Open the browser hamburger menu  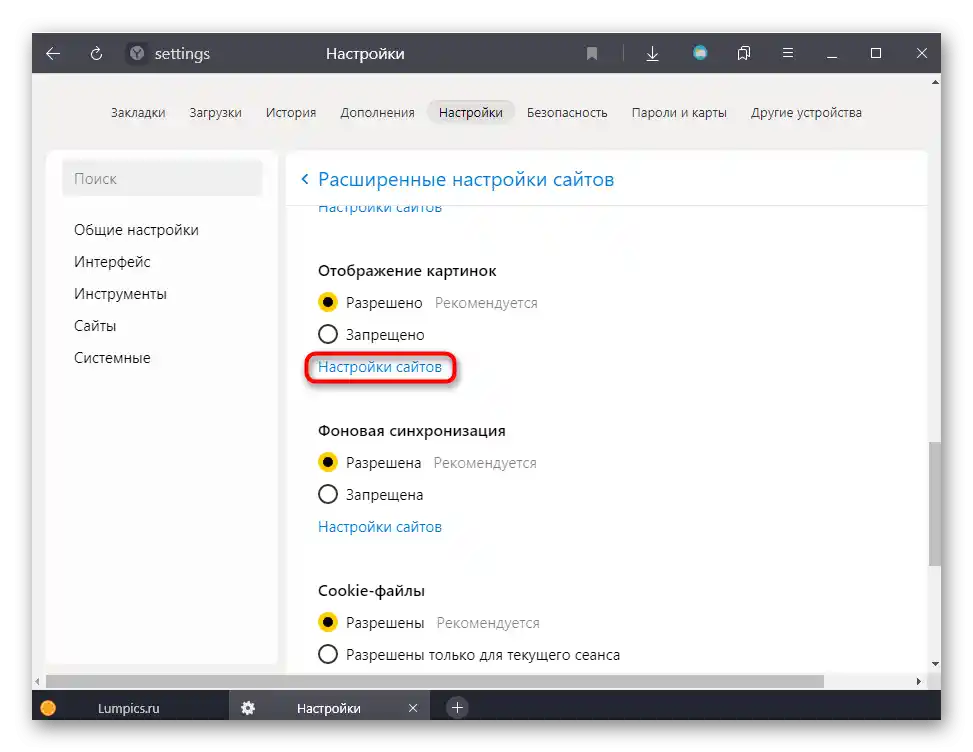(787, 53)
